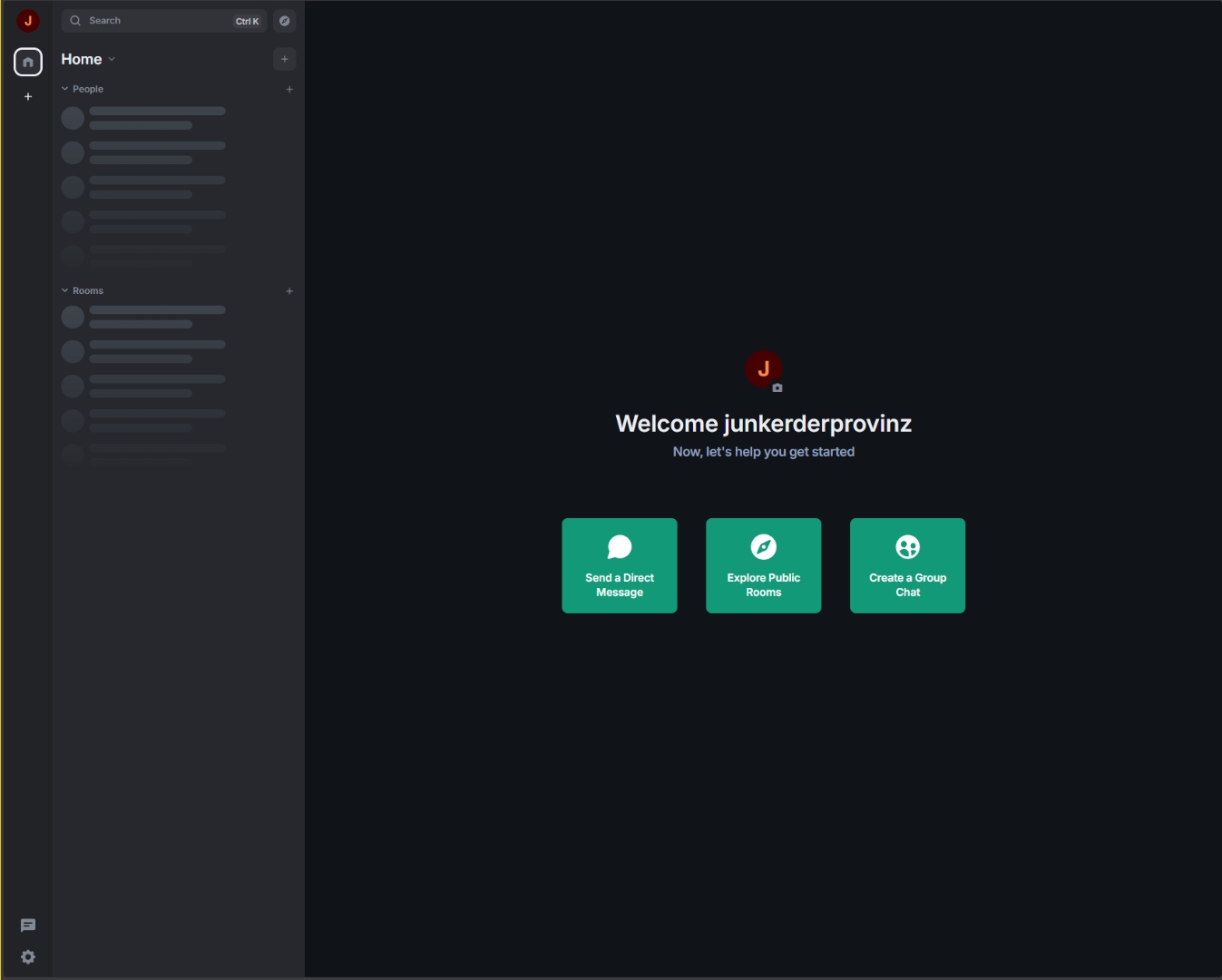Click 'Now, let's help you get started'
The width and height of the screenshot is (1222, 980).
click(764, 452)
